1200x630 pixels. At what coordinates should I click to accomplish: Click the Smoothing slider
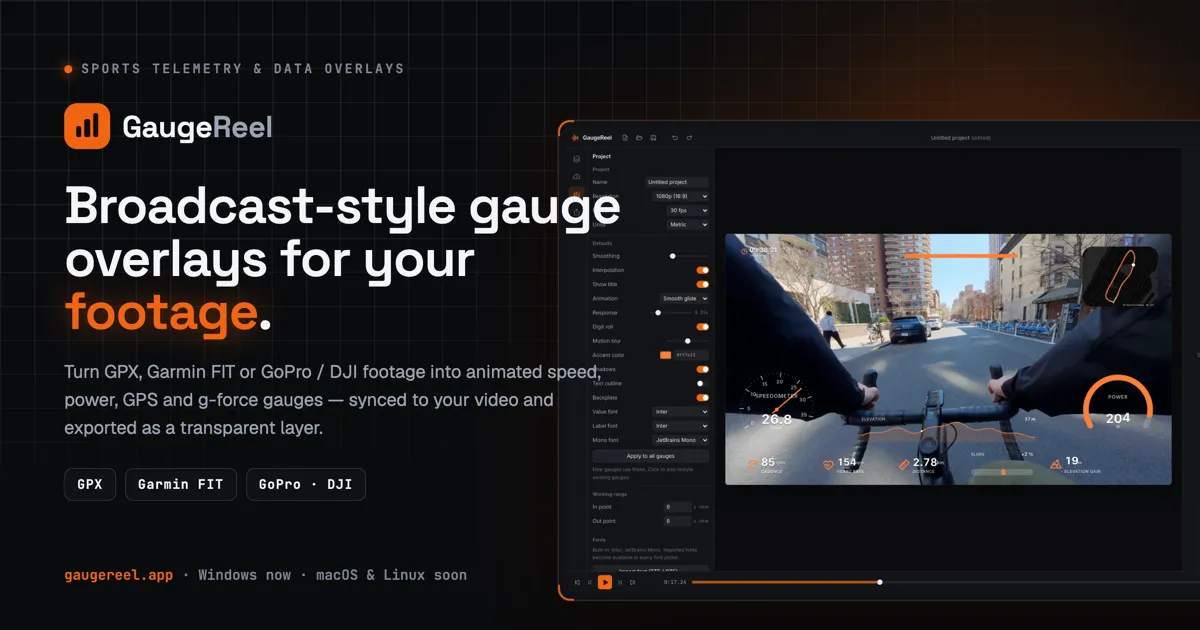(x=687, y=256)
